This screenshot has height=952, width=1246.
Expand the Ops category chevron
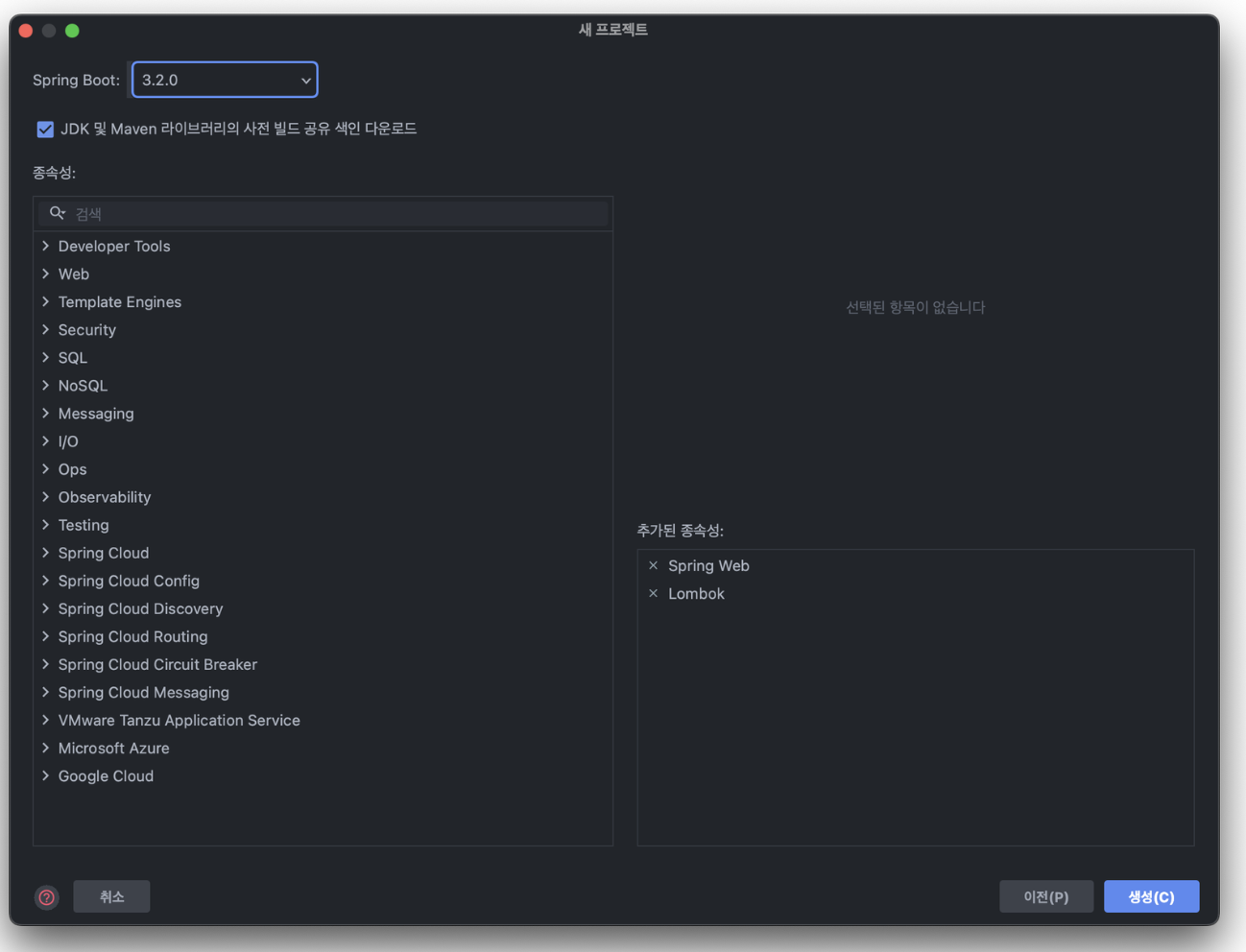coord(45,469)
